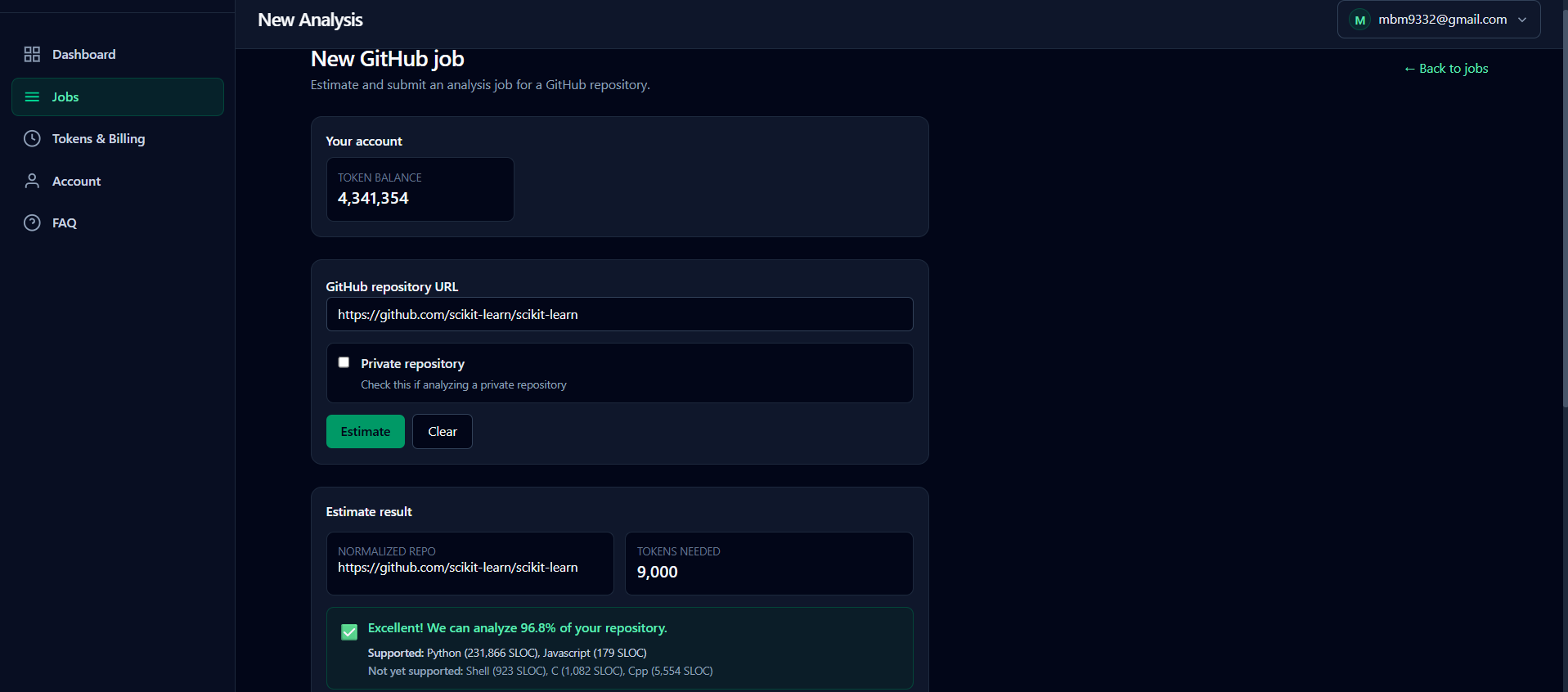Click the Estimate result heading
Viewport: 1568px width, 692px height.
pos(369,512)
